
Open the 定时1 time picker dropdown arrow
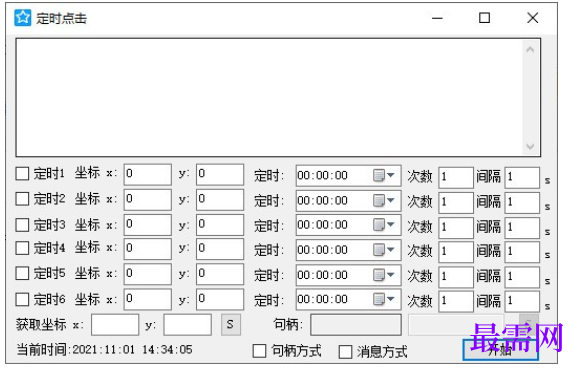click(x=390, y=175)
